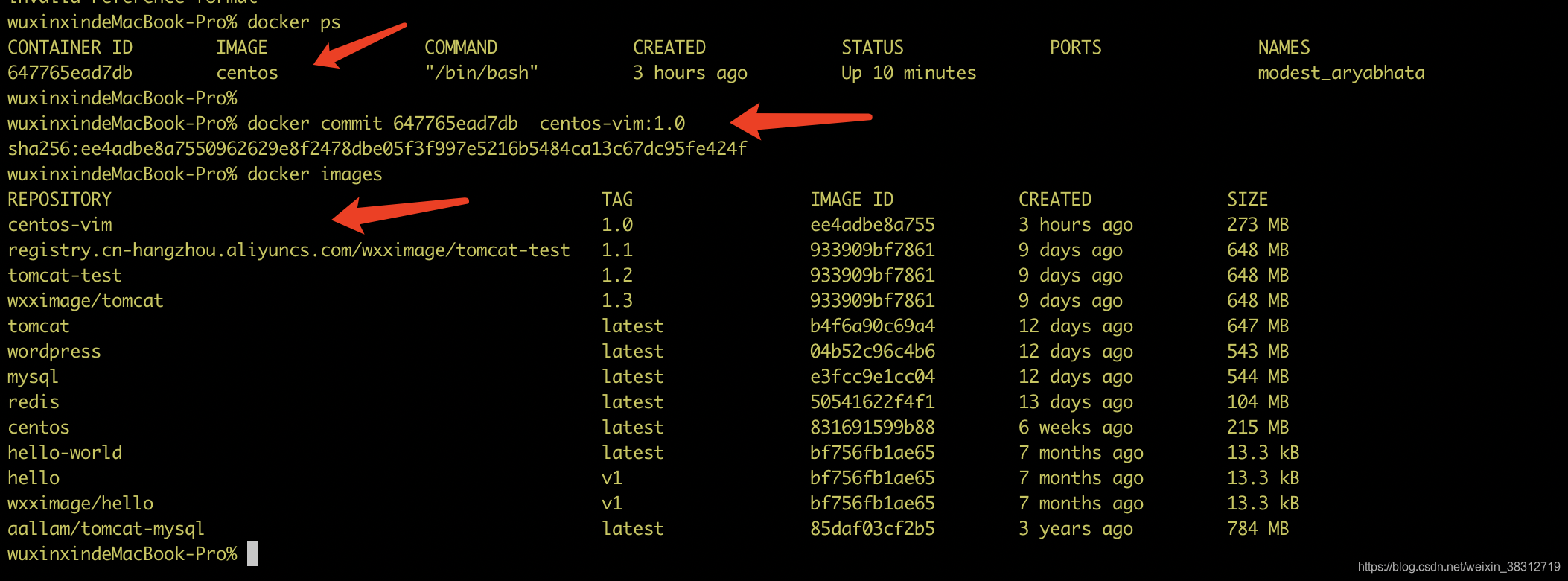Image resolution: width=1568 pixels, height=581 pixels.
Task: Select the 'centos-vim' repository row name
Action: 60,225
